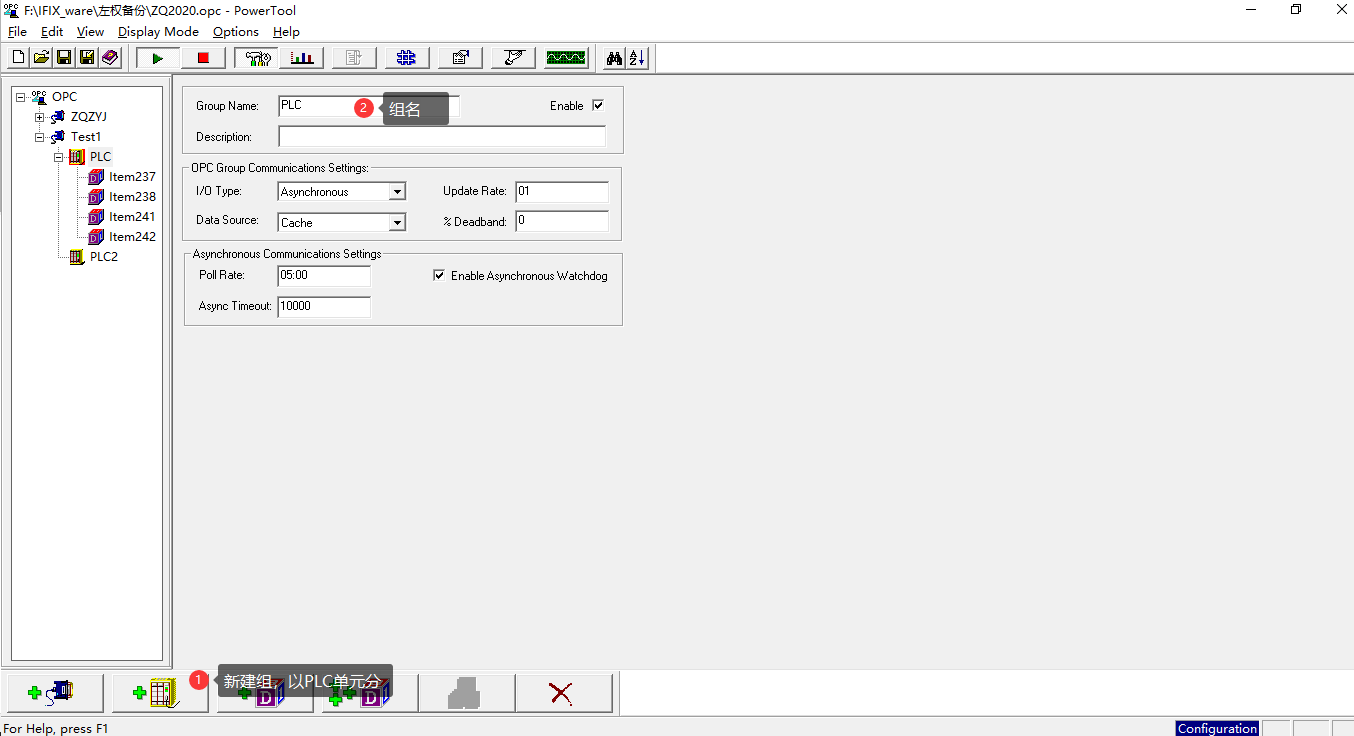The height and width of the screenshot is (736, 1354).
Task: Open an existing configuration file
Action: [40, 57]
